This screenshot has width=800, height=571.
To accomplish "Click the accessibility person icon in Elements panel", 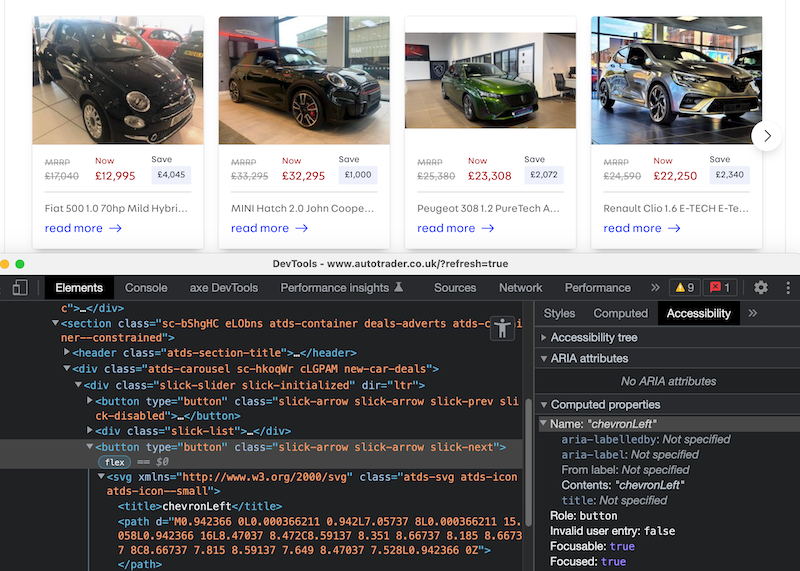I will point(503,328).
